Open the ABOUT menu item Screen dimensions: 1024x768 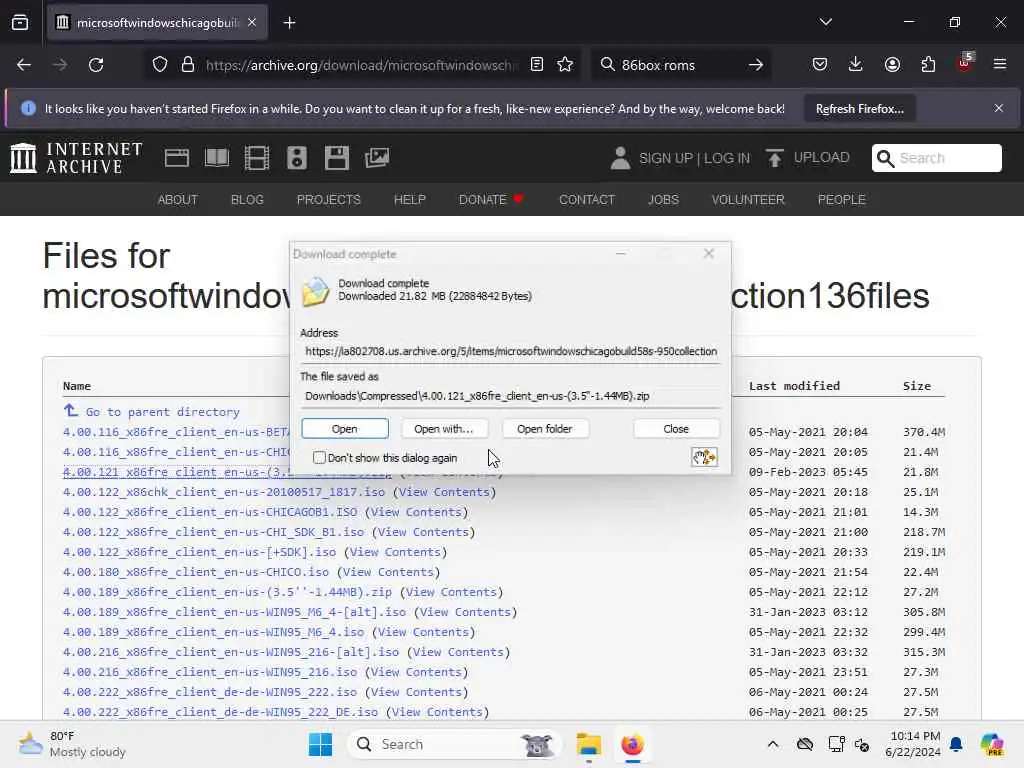coord(178,200)
